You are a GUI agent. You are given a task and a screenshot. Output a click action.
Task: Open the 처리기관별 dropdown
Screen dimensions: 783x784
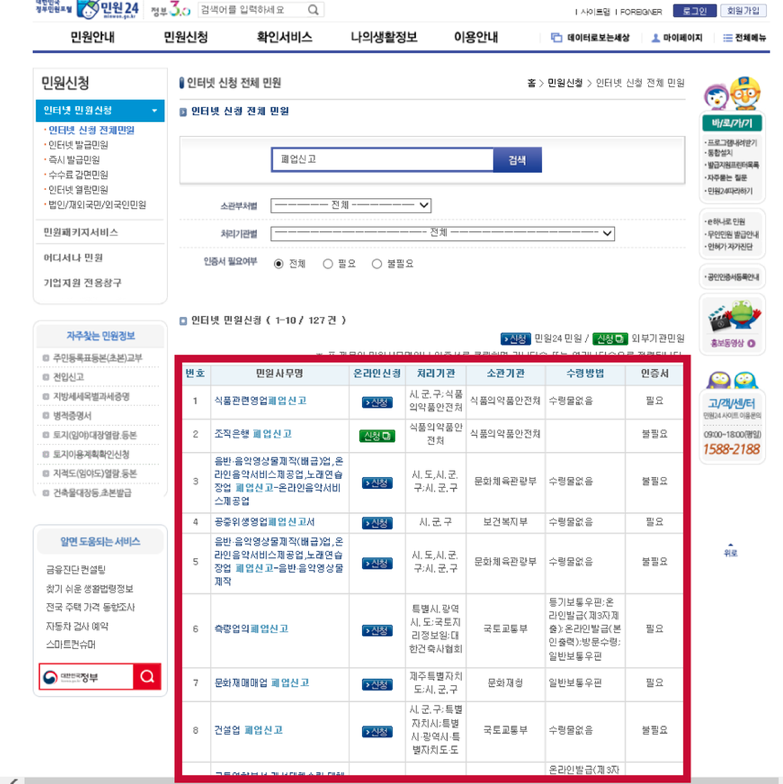click(x=442, y=234)
